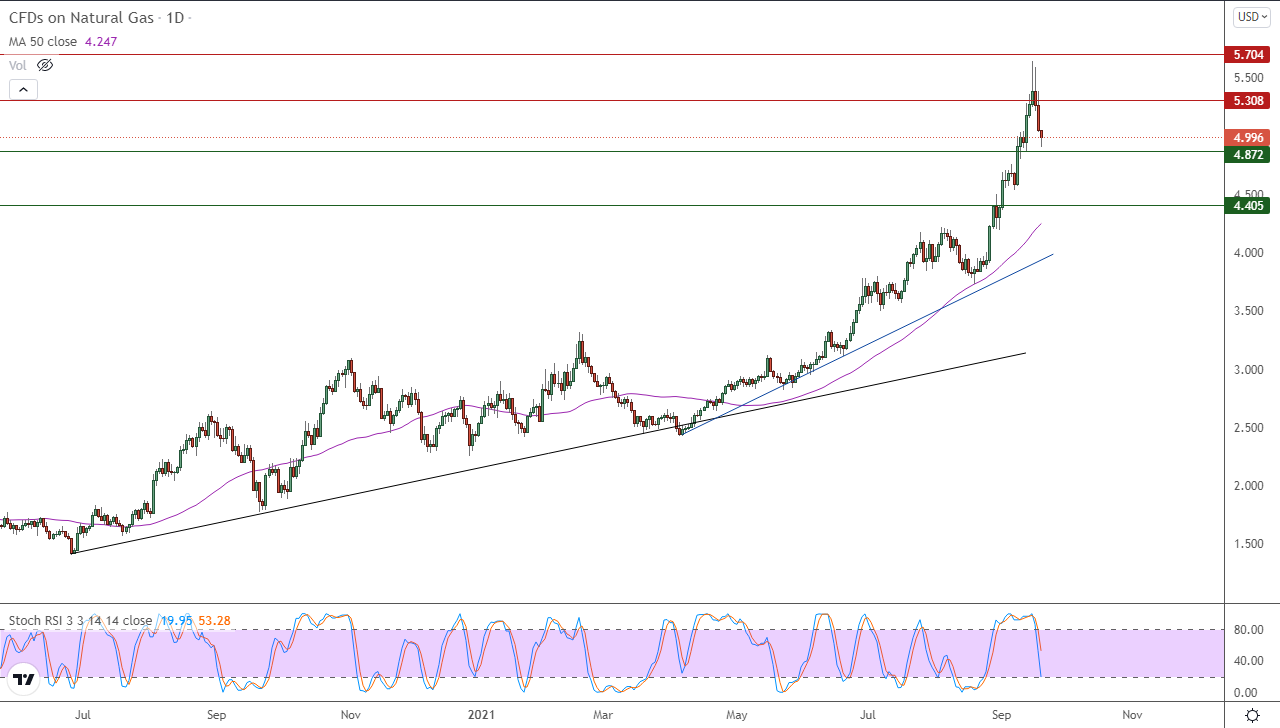The height and width of the screenshot is (728, 1280).
Task: Click the Stoch RSI value "53.28"
Action: [x=214, y=620]
